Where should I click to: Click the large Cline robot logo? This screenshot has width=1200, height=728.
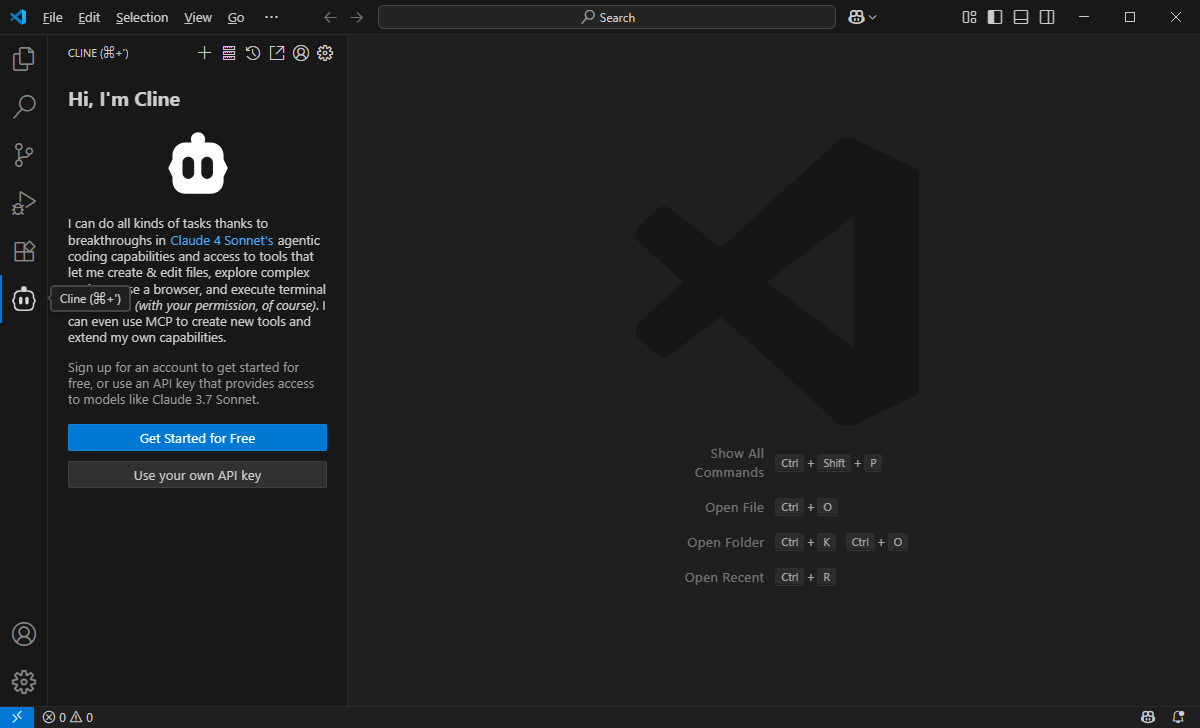pos(199,163)
